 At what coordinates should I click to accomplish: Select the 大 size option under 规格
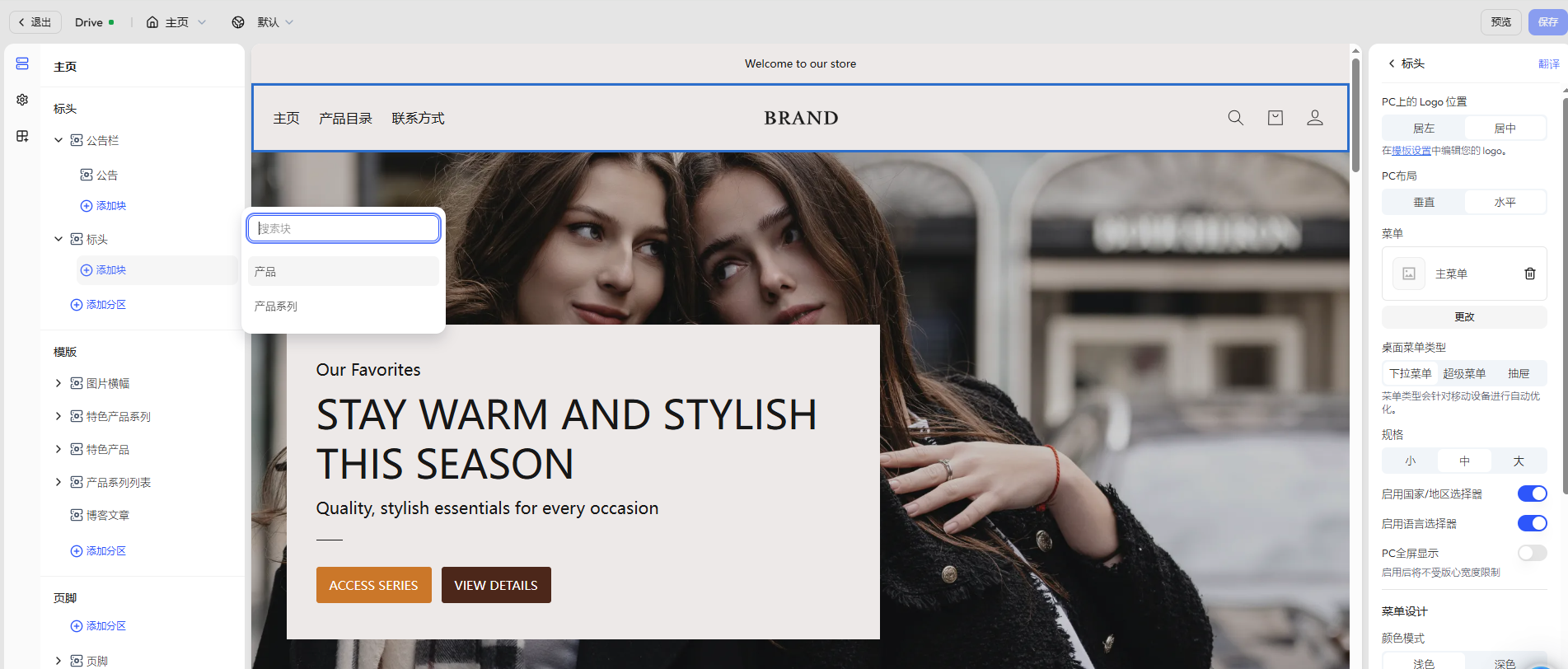coord(1518,461)
